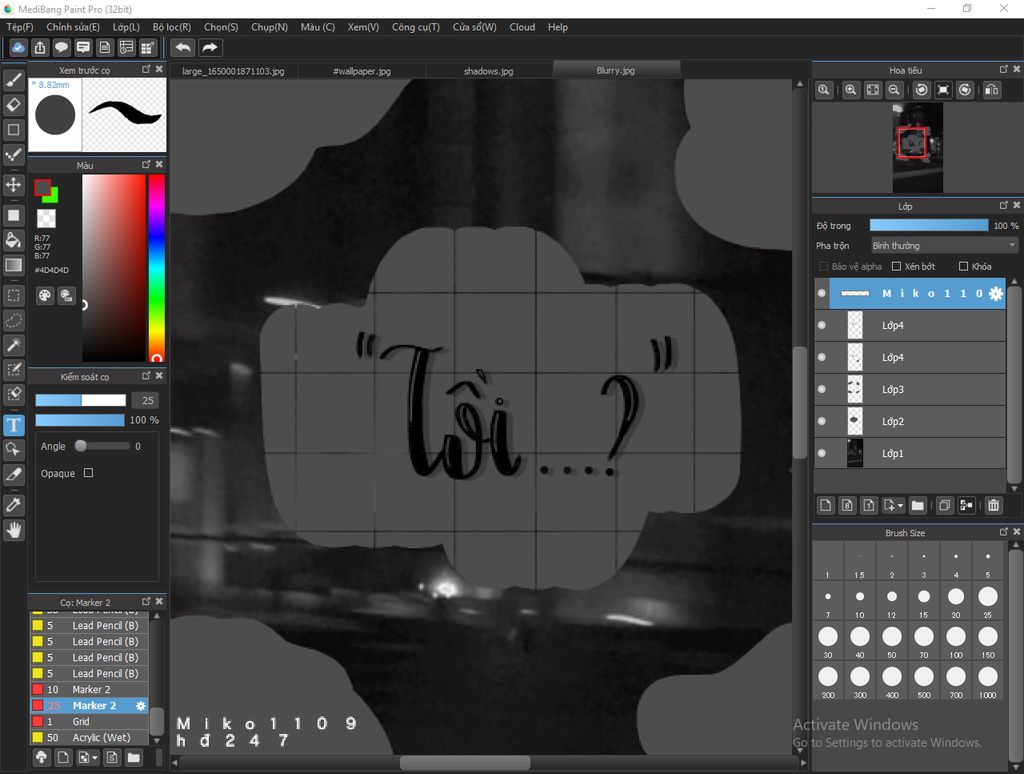Zoom out using the navigator magnifier minus

click(x=894, y=90)
